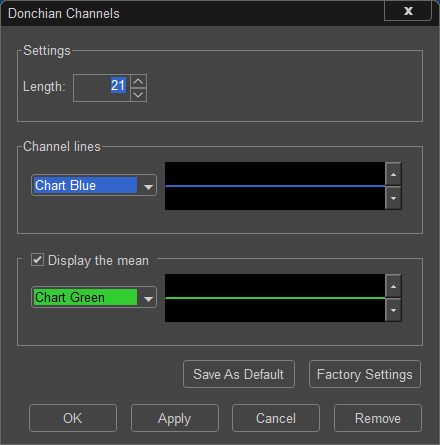Confirm with the OK button
440x445 pixels.
(x=73, y=418)
